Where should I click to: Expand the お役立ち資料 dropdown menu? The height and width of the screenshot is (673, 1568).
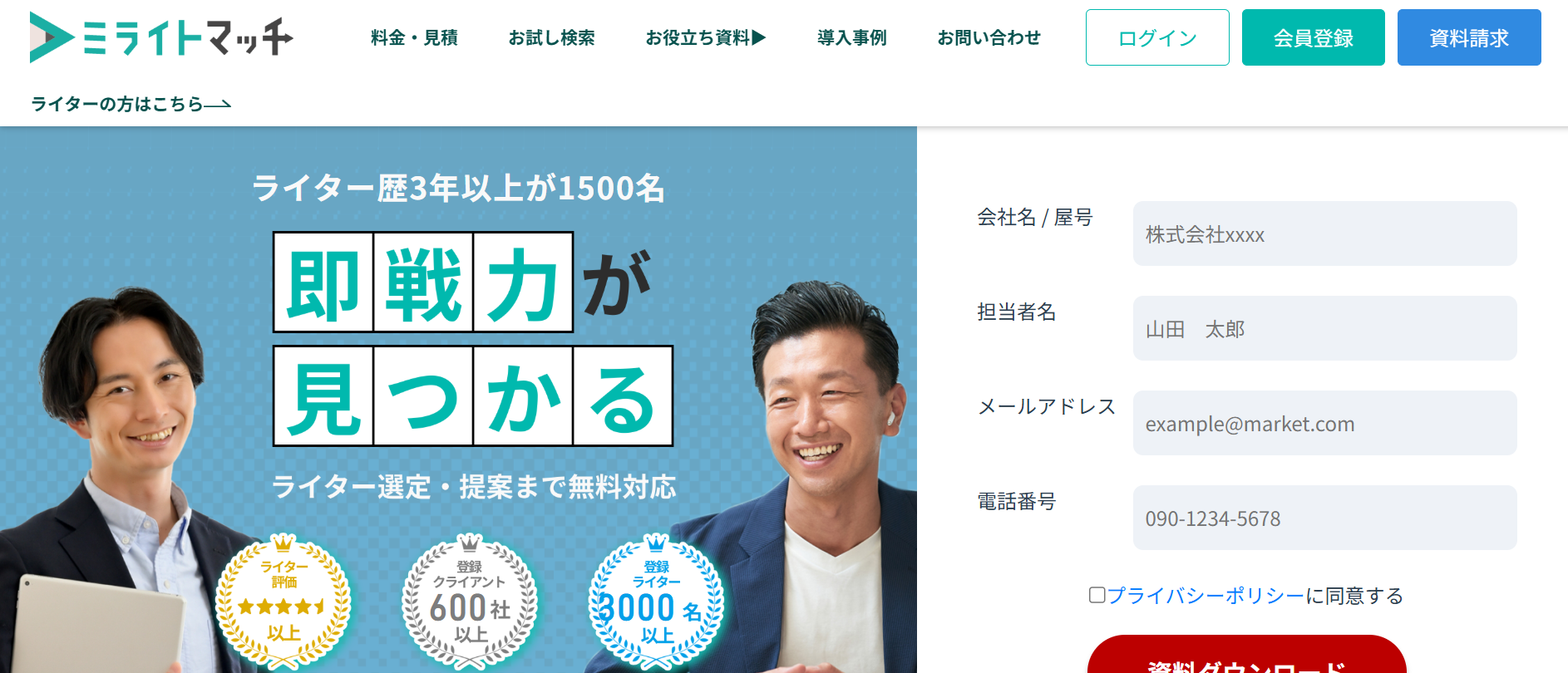pos(706,37)
